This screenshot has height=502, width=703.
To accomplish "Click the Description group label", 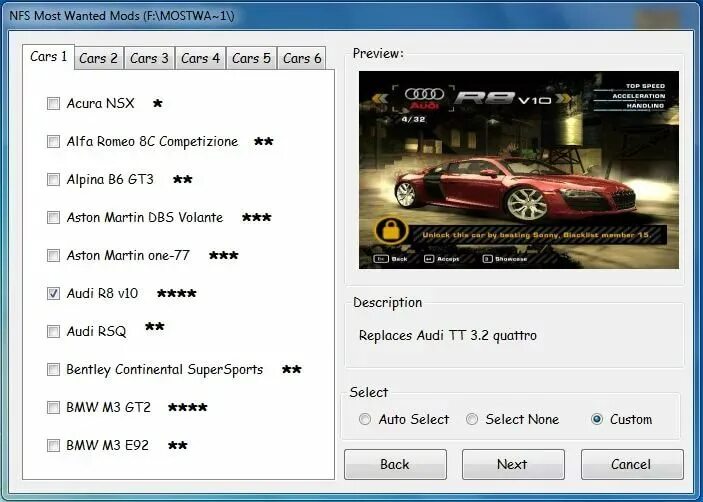I will (x=387, y=303).
